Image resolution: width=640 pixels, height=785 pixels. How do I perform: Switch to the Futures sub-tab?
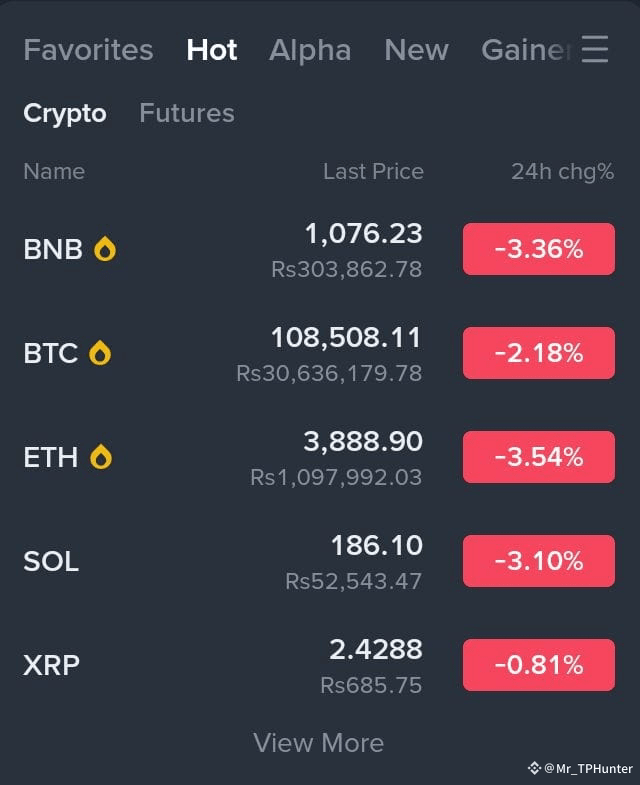pyautogui.click(x=187, y=113)
